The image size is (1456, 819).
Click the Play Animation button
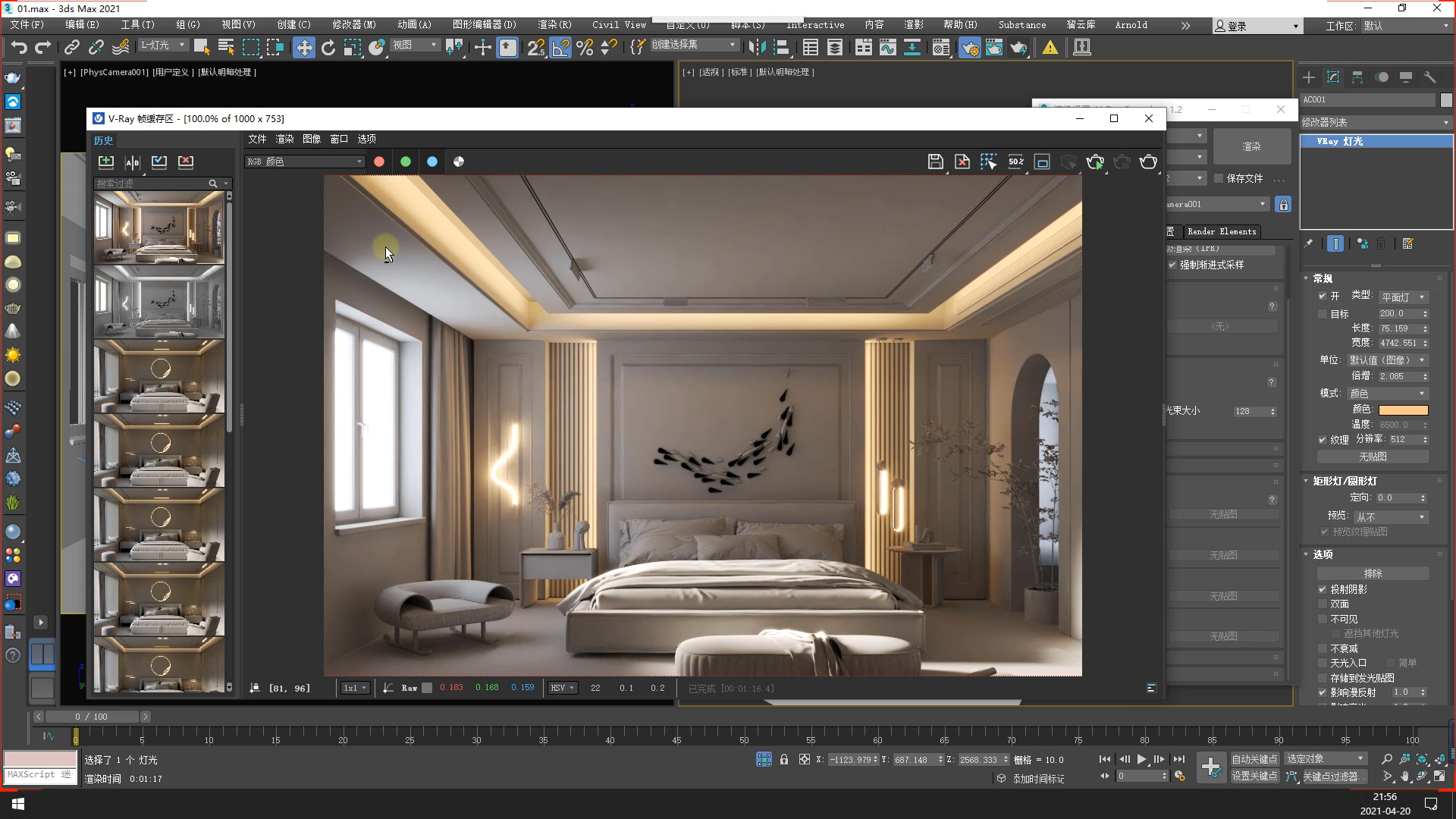(x=1141, y=759)
